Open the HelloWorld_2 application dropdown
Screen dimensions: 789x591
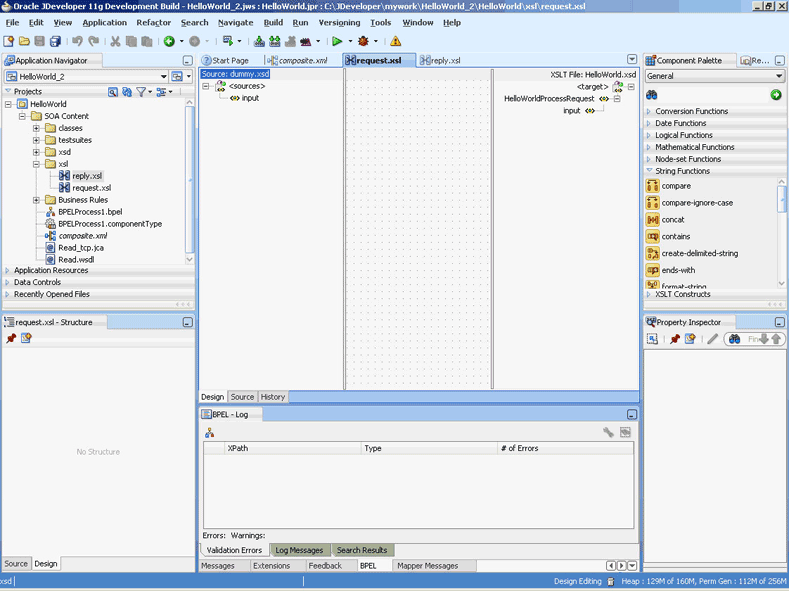(163, 77)
